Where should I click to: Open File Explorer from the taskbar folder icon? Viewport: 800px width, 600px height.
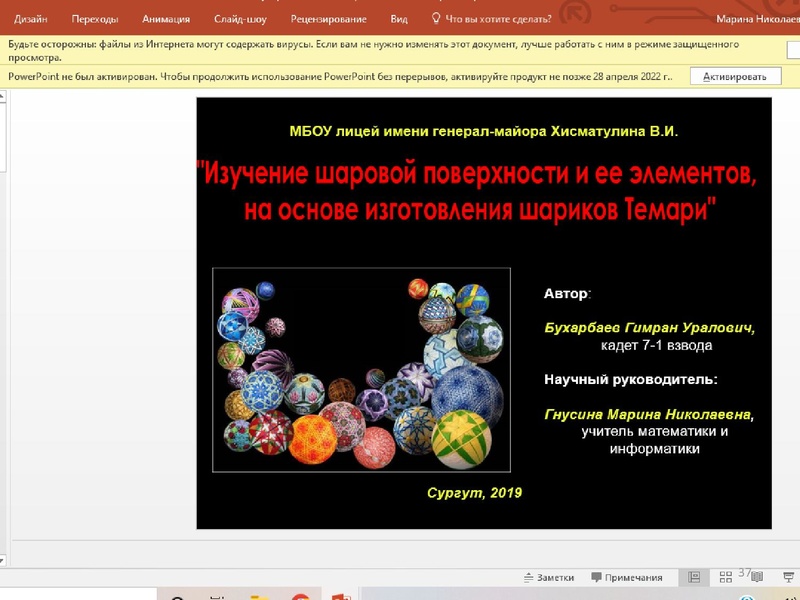tap(258, 596)
